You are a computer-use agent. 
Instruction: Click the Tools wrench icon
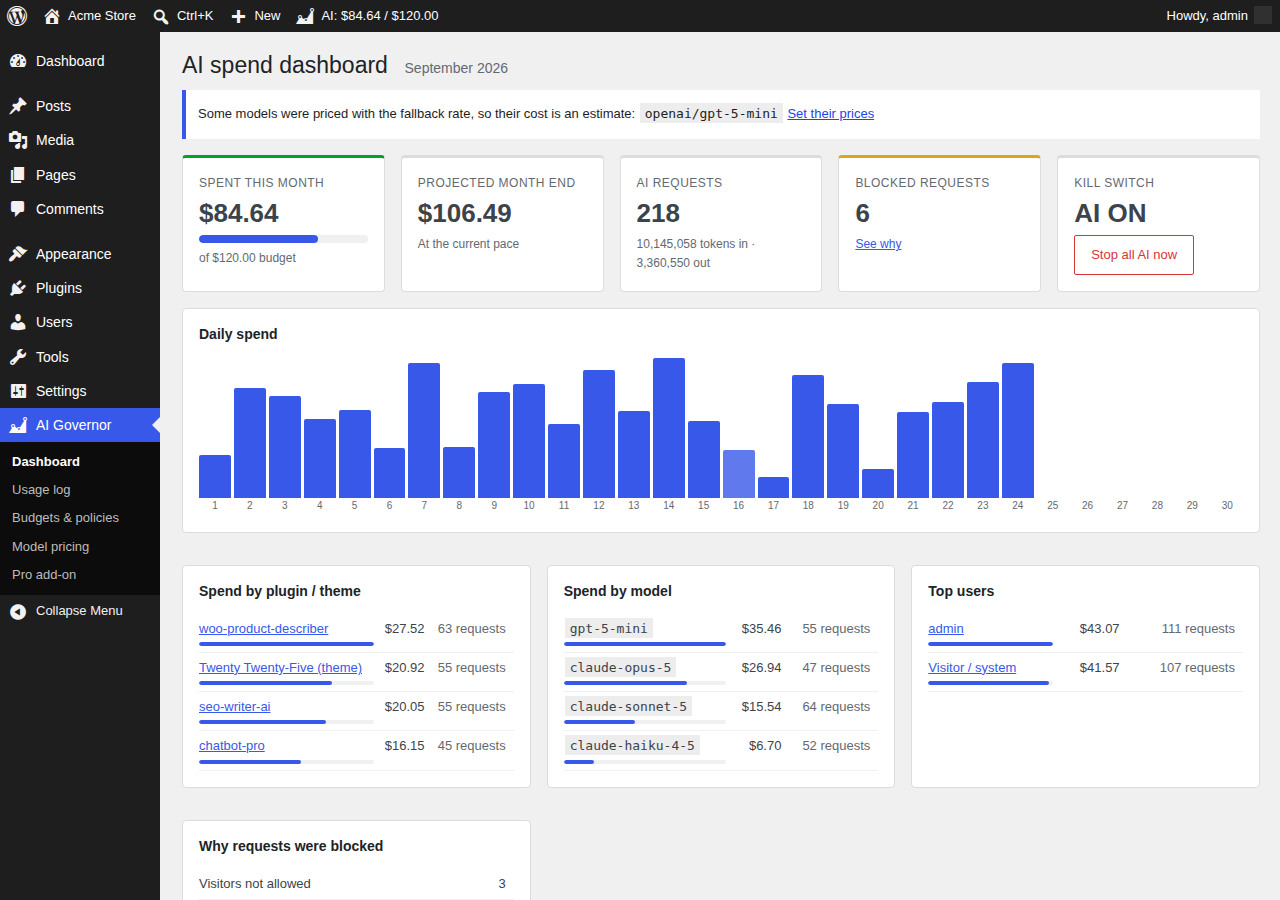18,357
